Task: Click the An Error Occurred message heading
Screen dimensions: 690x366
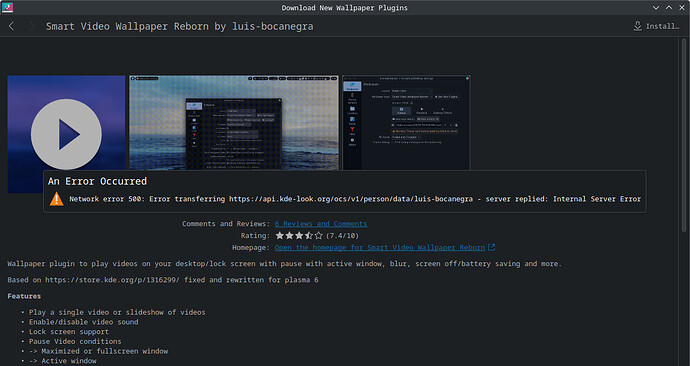Action: click(97, 181)
